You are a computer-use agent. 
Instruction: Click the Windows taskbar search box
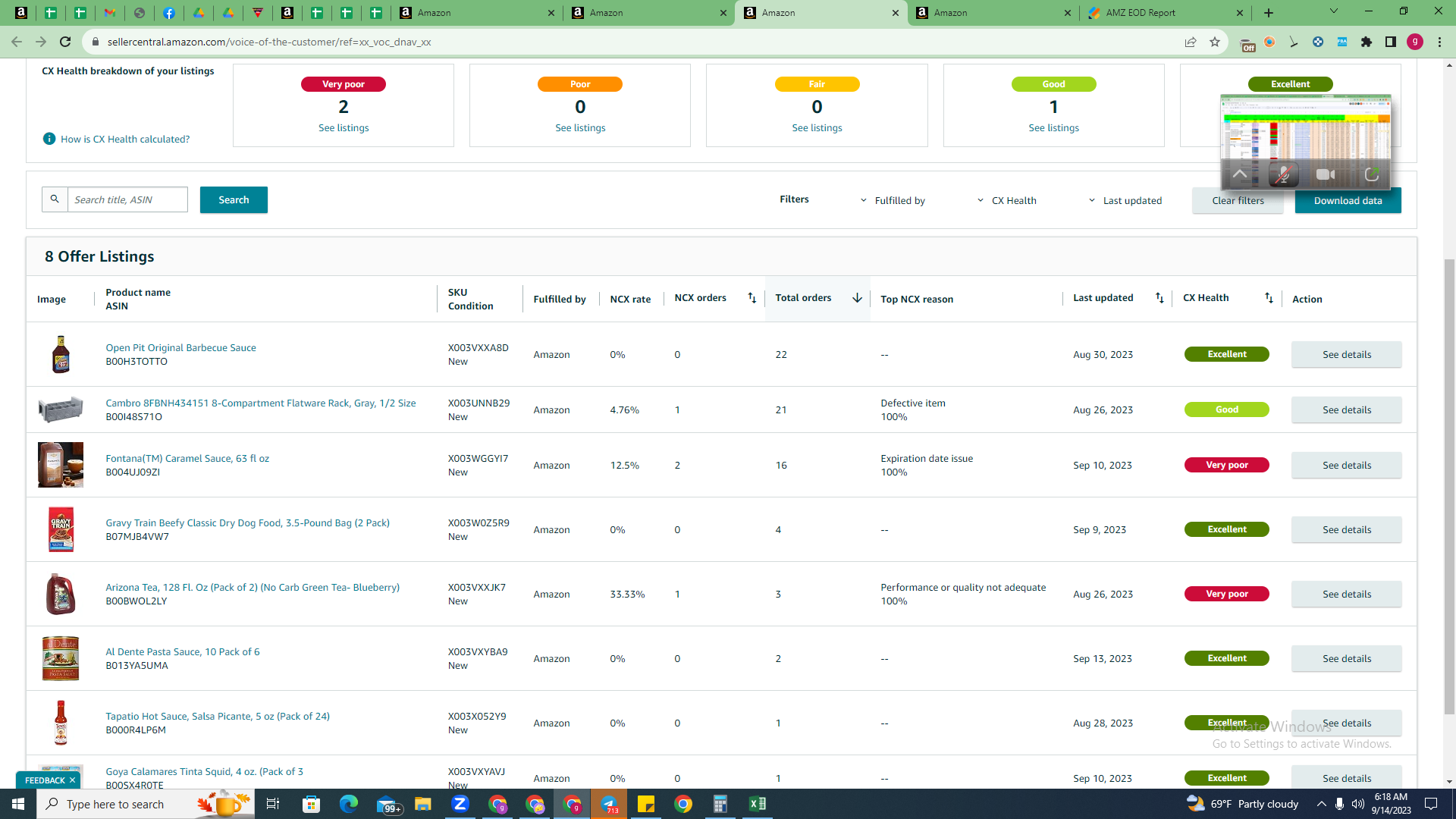click(x=146, y=804)
